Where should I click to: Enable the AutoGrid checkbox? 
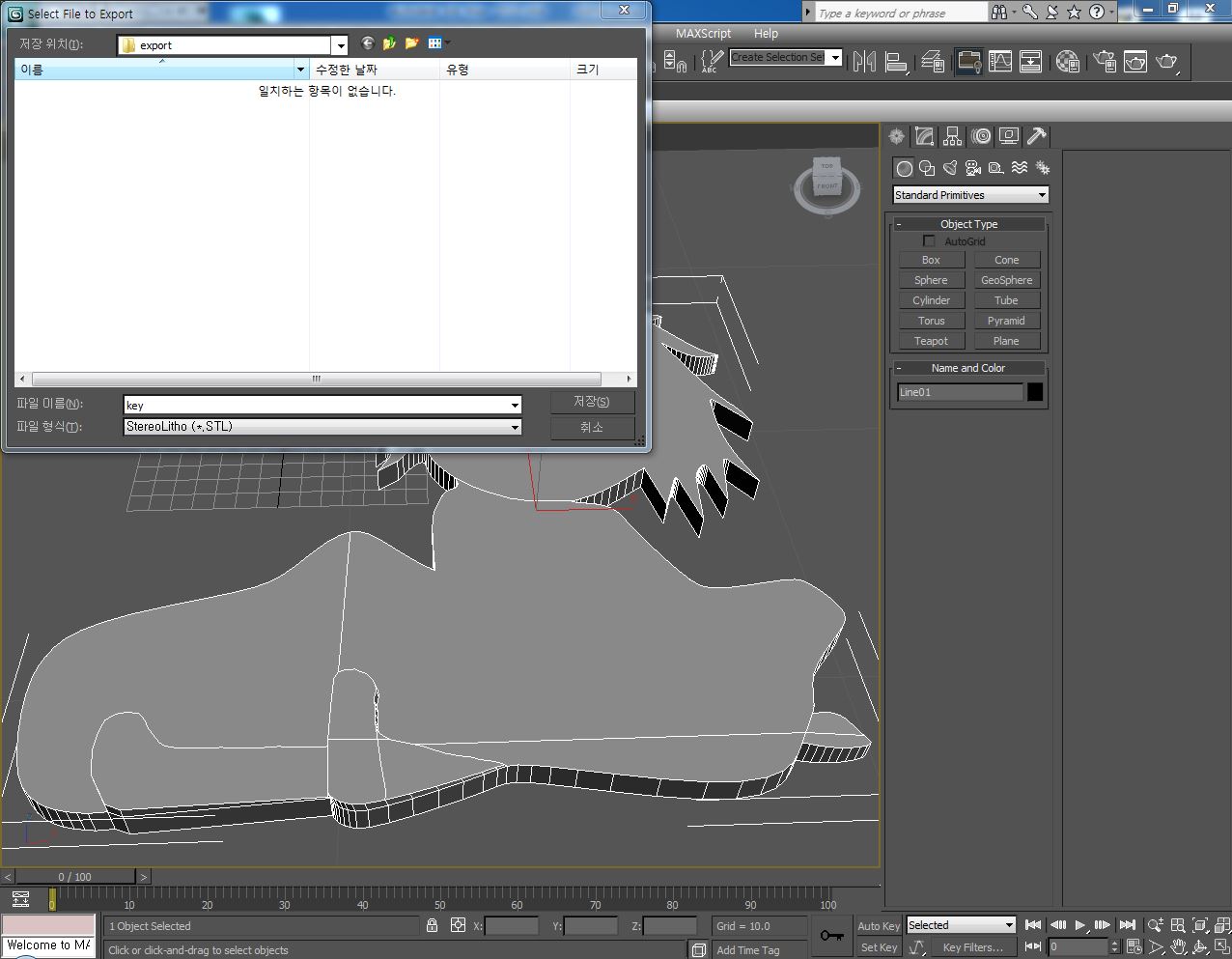[929, 241]
